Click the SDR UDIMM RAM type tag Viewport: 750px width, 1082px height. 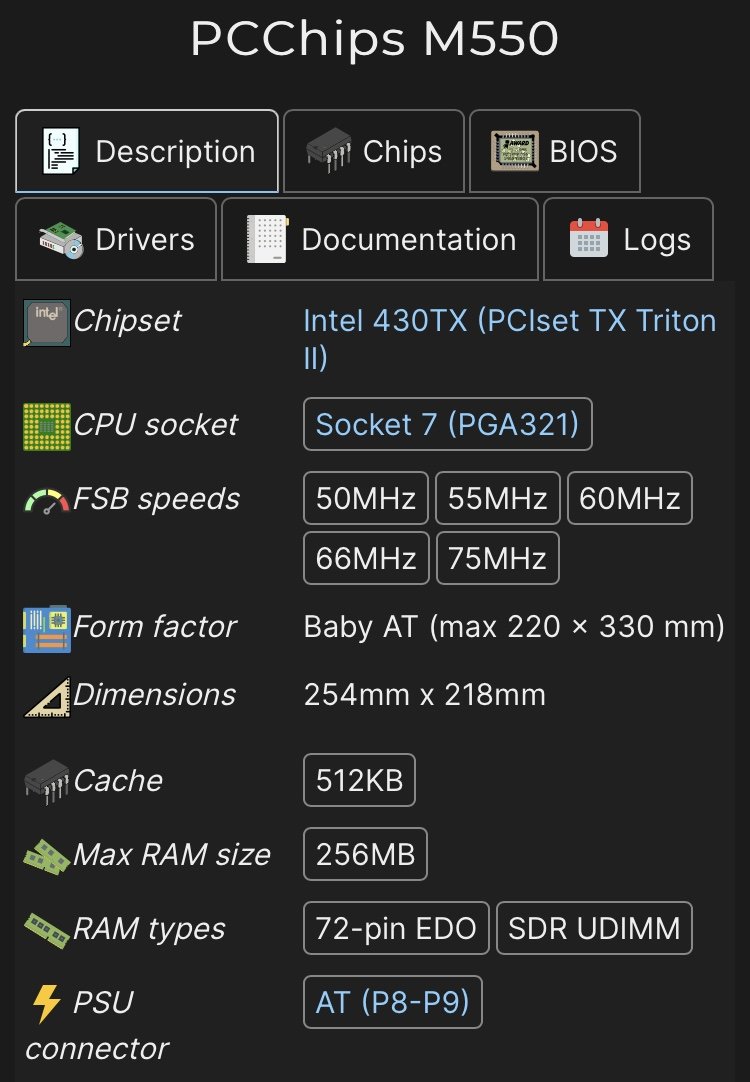click(594, 929)
